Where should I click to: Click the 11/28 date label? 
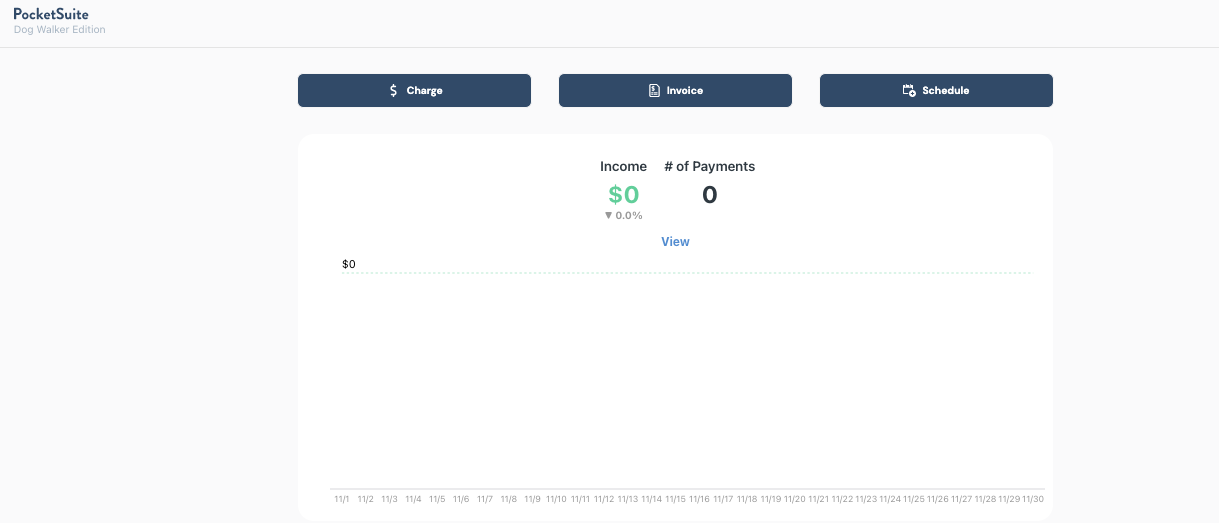pyautogui.click(x=985, y=499)
